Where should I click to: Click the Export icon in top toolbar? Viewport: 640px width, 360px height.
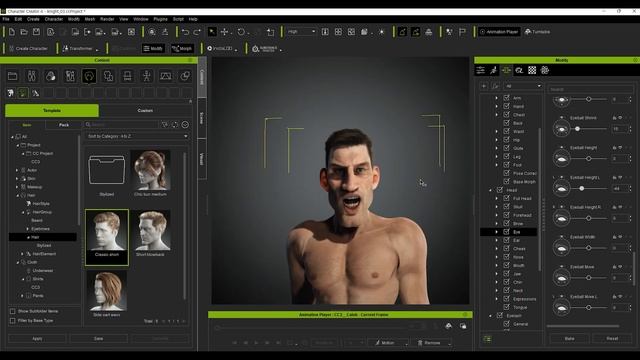click(x=87, y=32)
